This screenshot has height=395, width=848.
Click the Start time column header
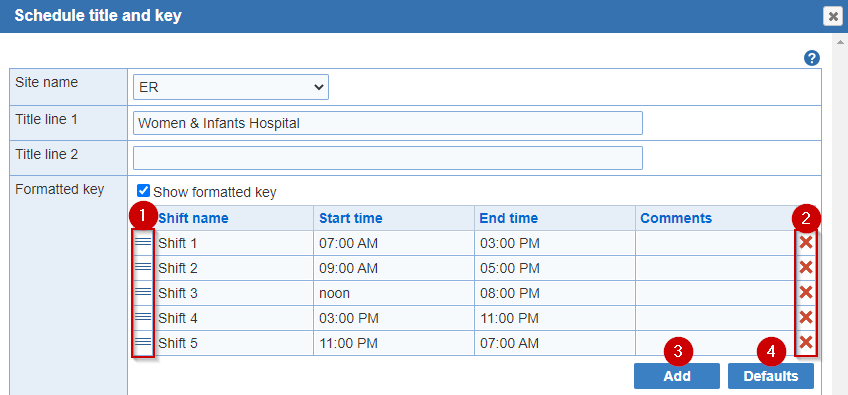coord(350,218)
